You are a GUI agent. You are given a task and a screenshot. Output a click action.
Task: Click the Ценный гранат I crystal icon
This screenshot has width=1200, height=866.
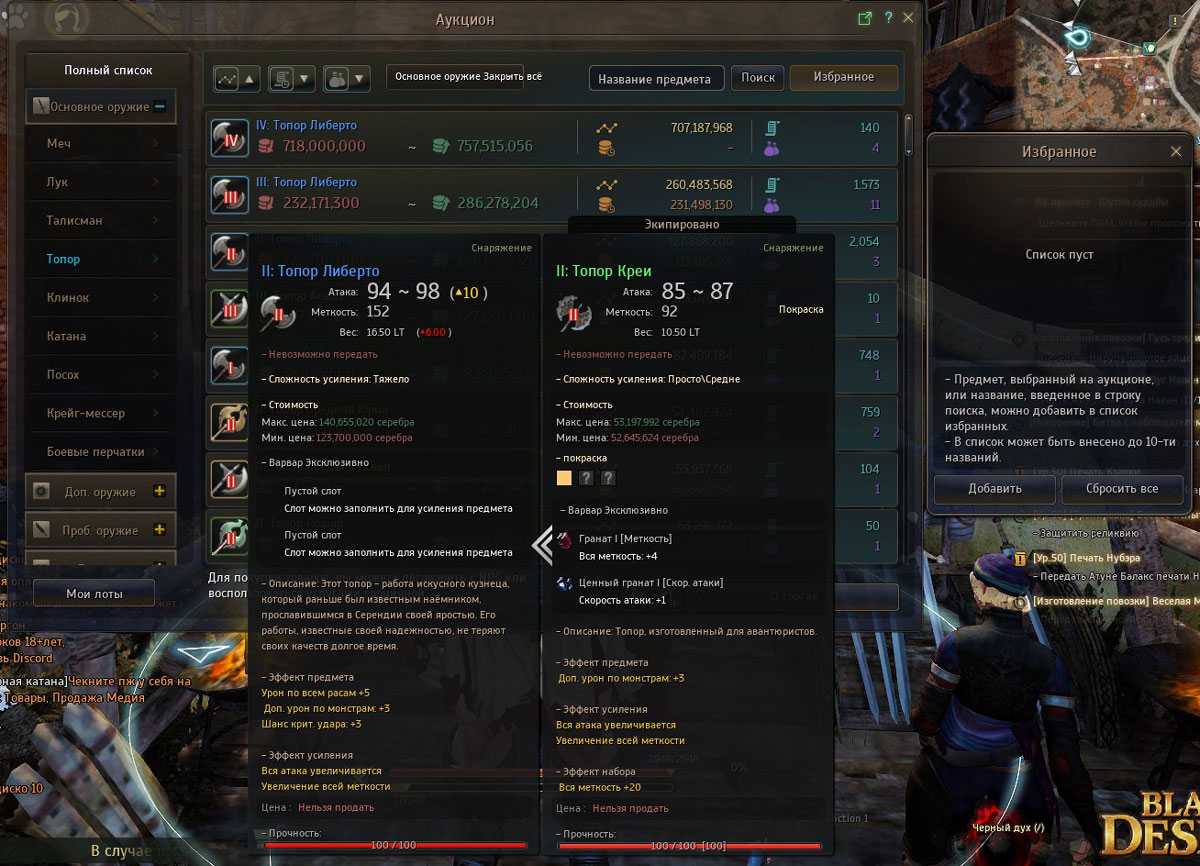pyautogui.click(x=566, y=584)
